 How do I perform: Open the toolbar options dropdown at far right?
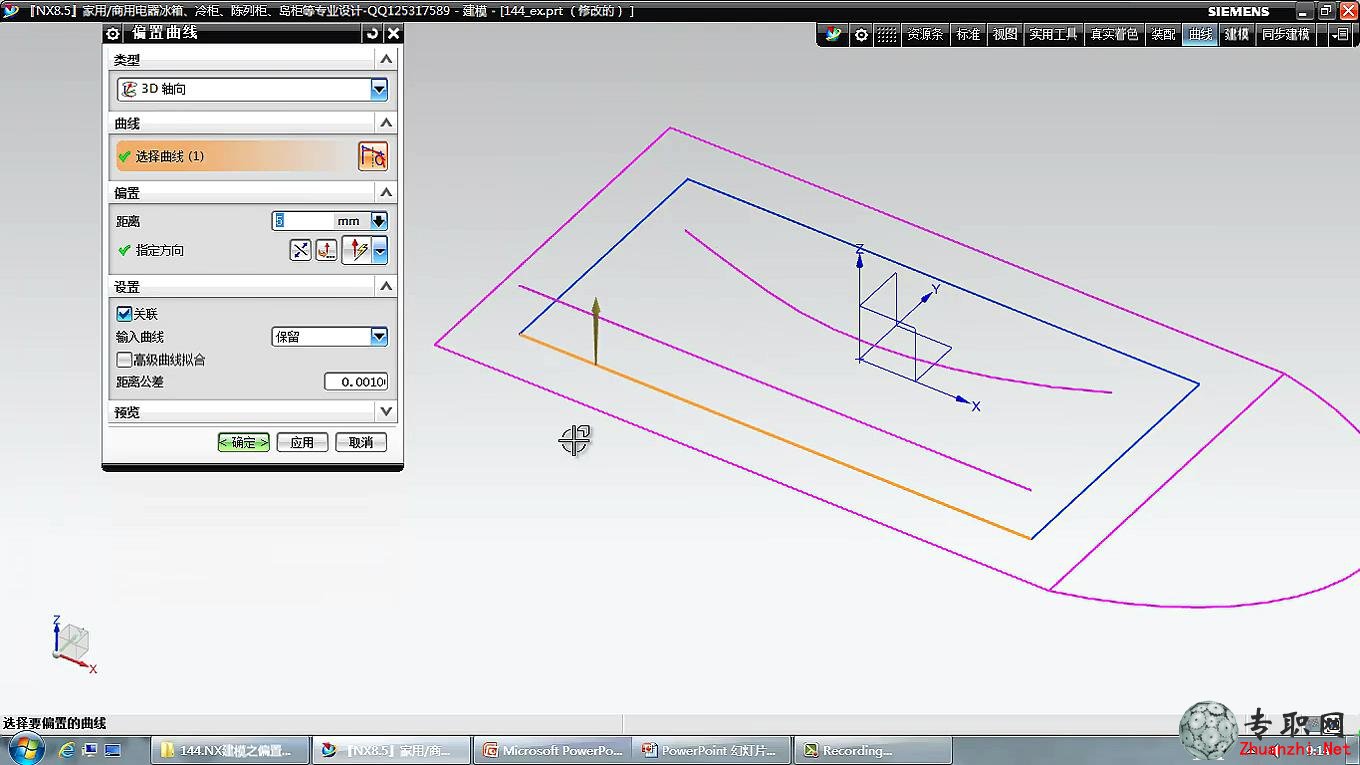click(1341, 34)
